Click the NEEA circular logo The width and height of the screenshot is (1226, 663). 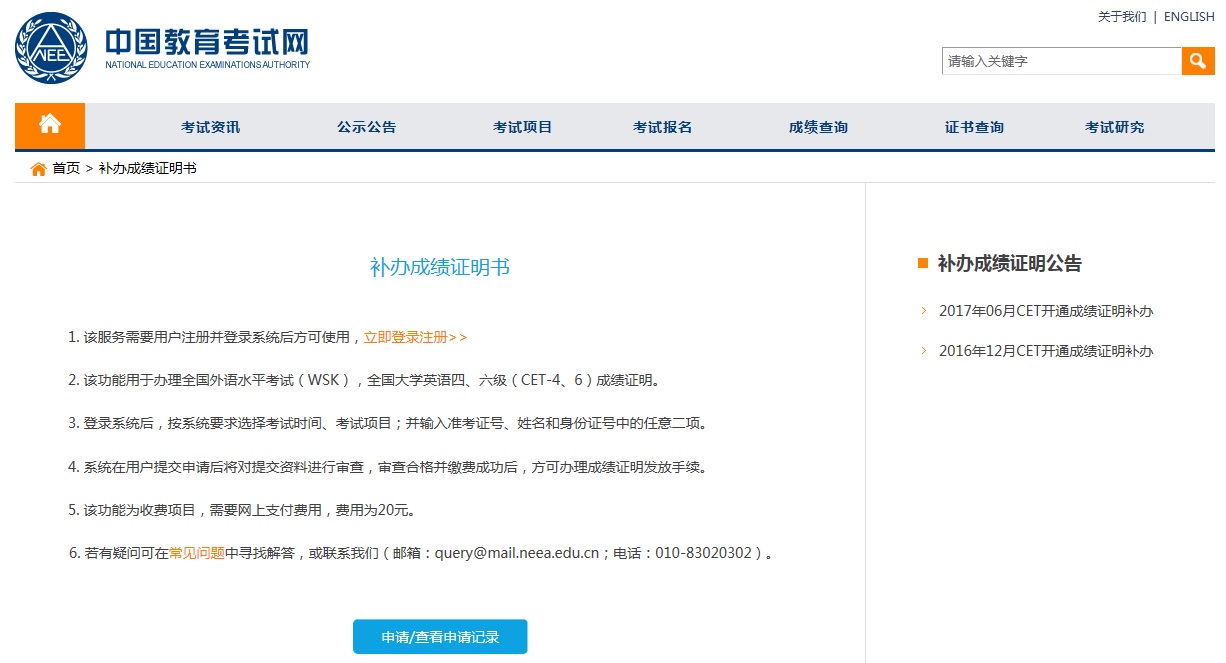[x=51, y=48]
